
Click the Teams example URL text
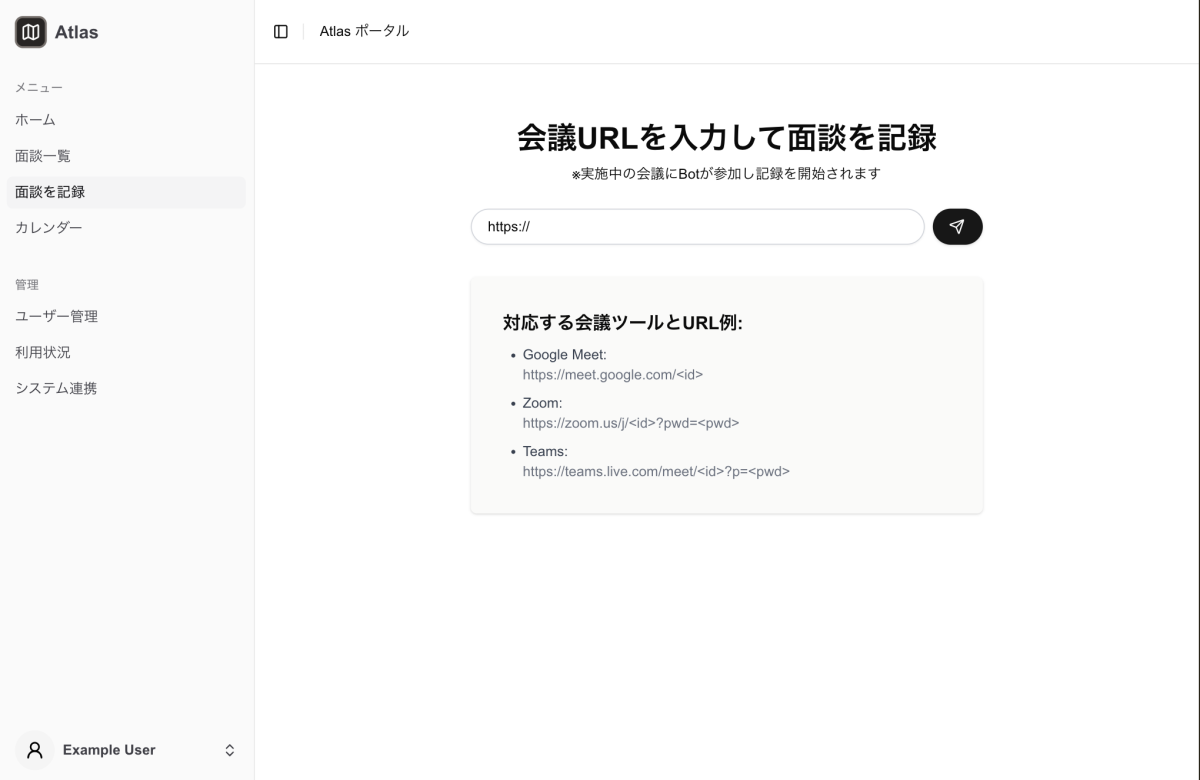click(655, 471)
